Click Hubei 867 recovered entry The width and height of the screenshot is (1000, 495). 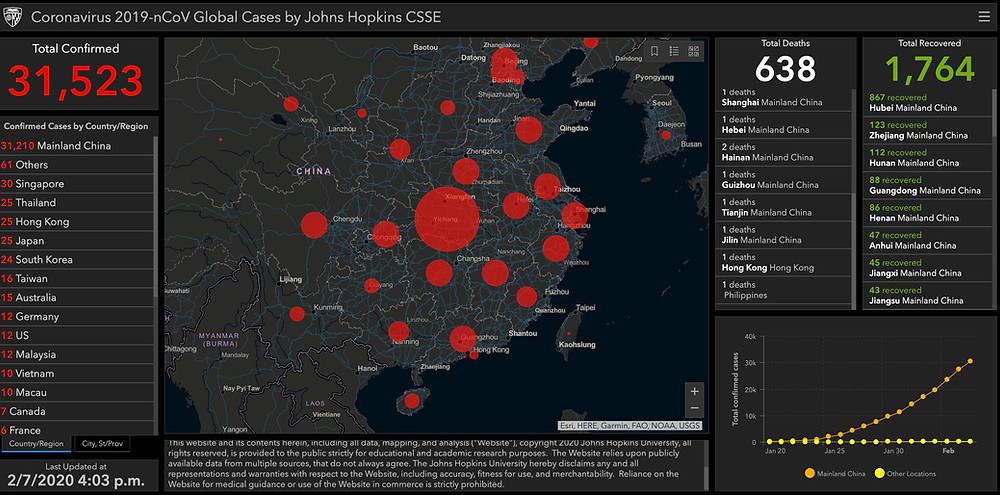pos(927,103)
